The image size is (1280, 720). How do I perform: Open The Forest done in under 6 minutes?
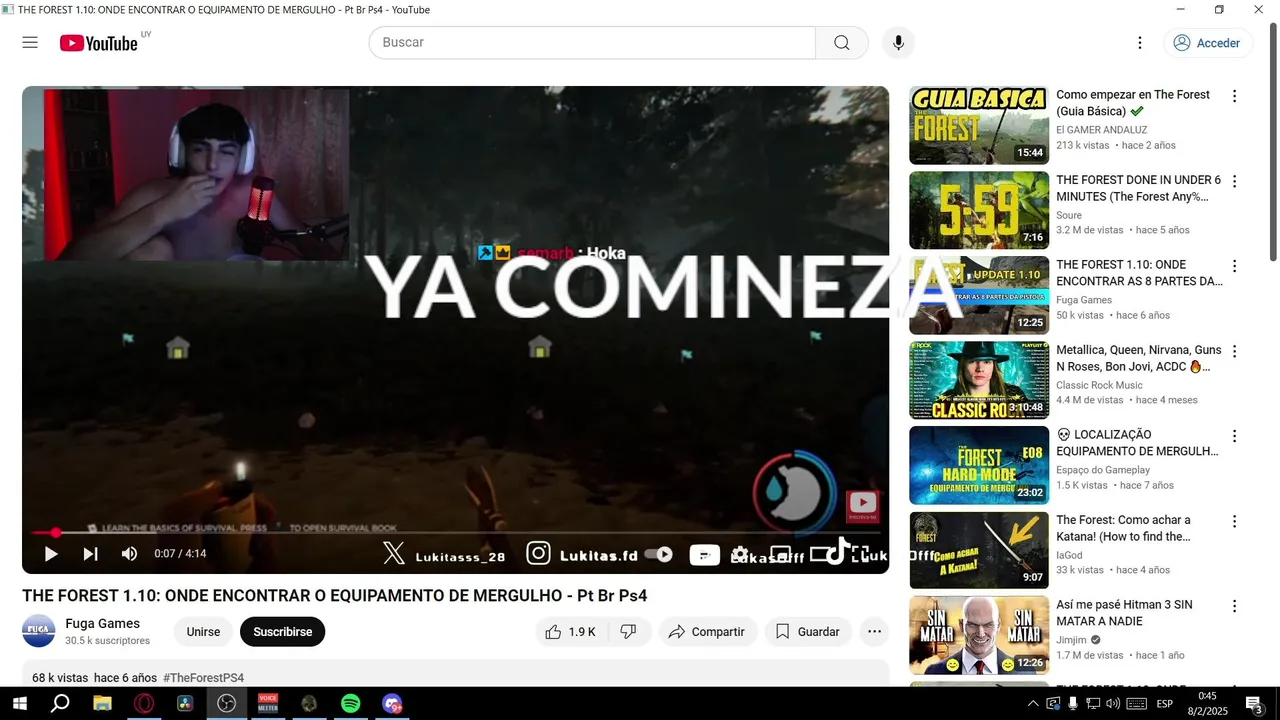(979, 210)
